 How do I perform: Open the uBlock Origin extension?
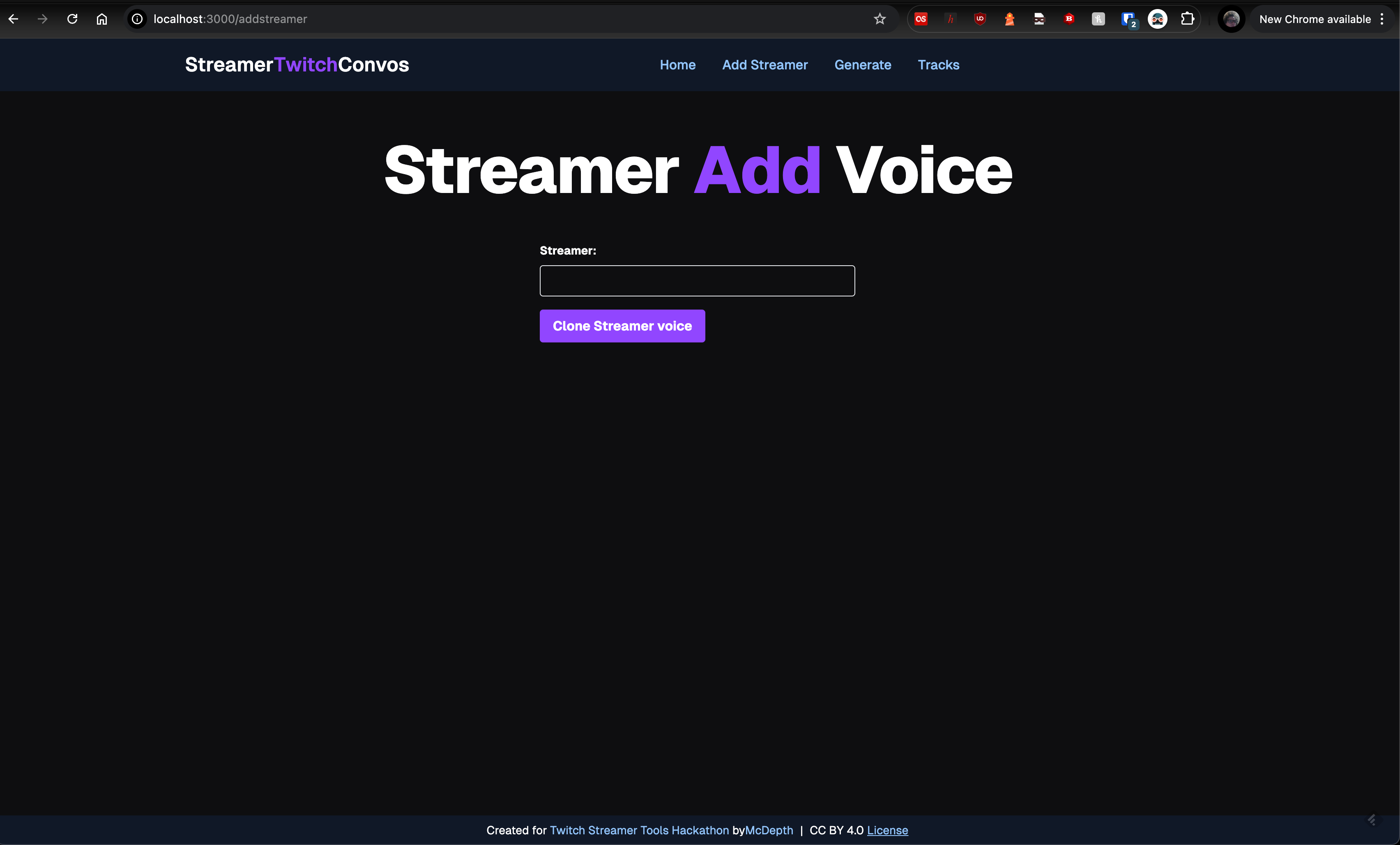click(979, 19)
